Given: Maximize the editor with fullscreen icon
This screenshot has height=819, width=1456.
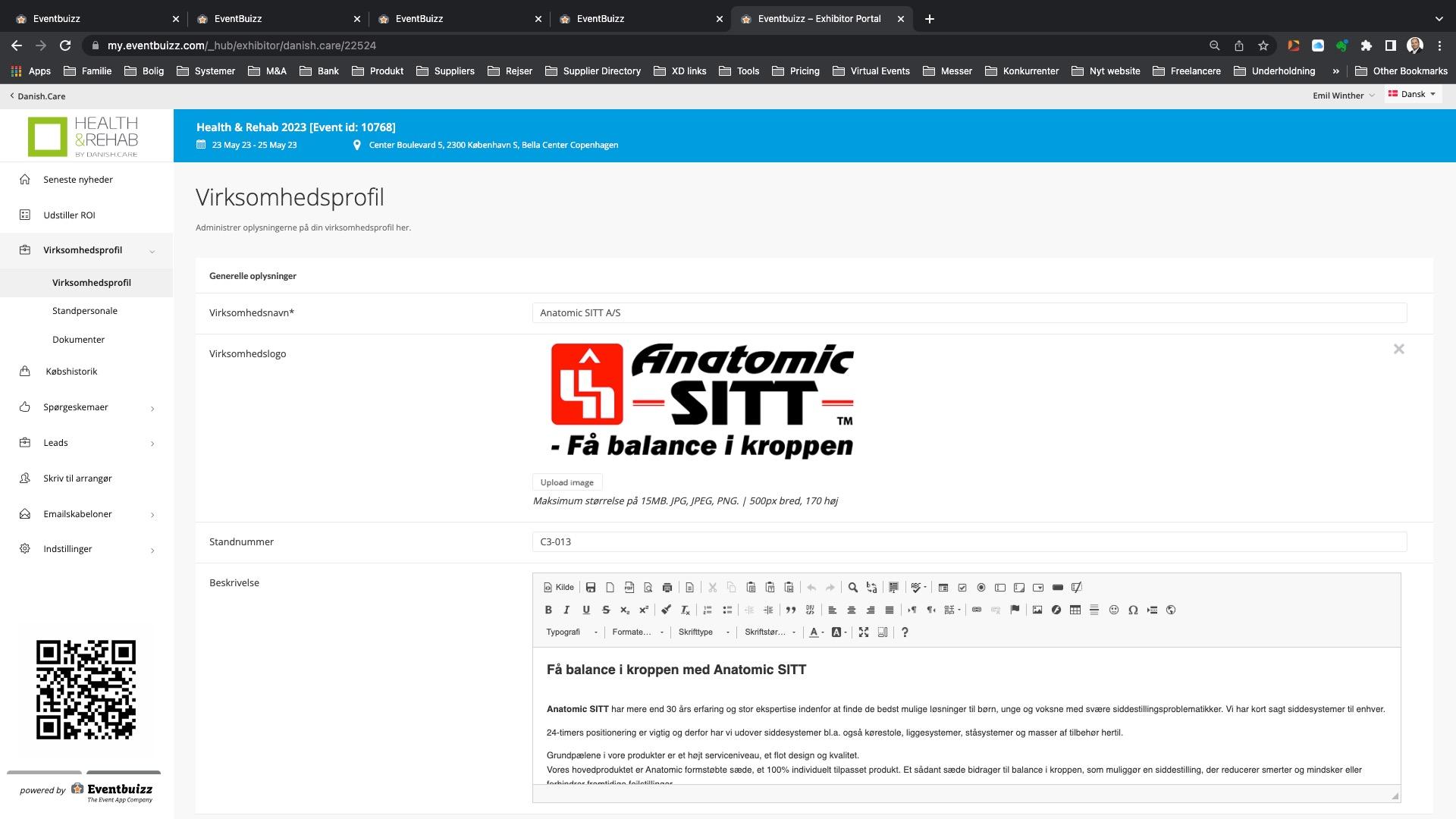Looking at the screenshot, I should click(x=863, y=632).
